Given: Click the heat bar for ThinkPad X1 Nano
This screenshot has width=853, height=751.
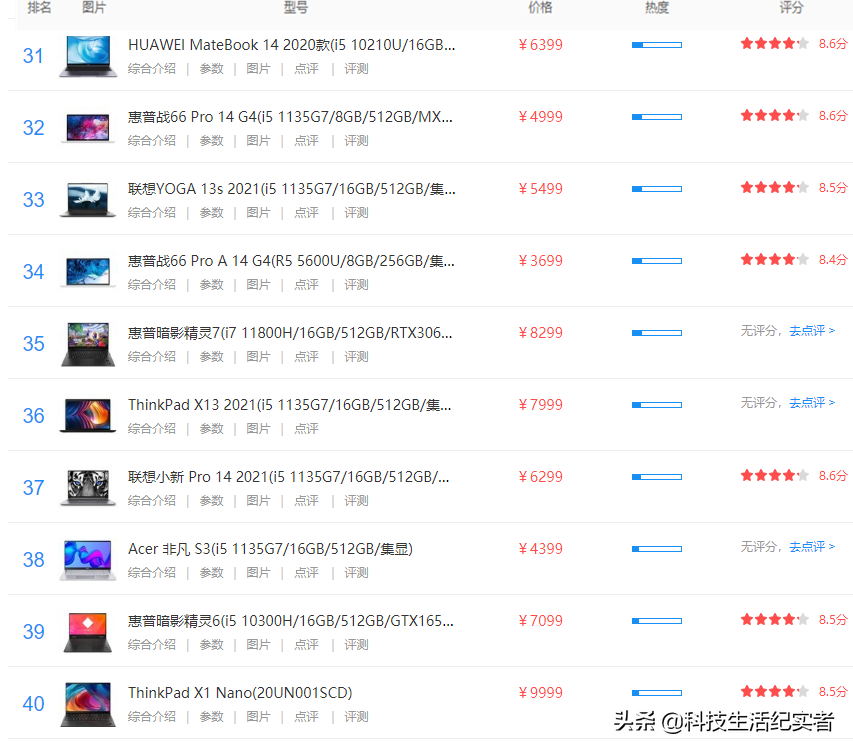Looking at the screenshot, I should 657,693.
